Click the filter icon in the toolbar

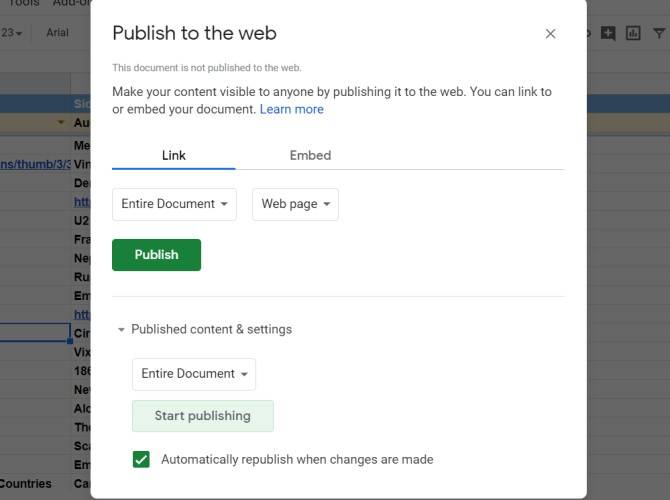coord(659,33)
